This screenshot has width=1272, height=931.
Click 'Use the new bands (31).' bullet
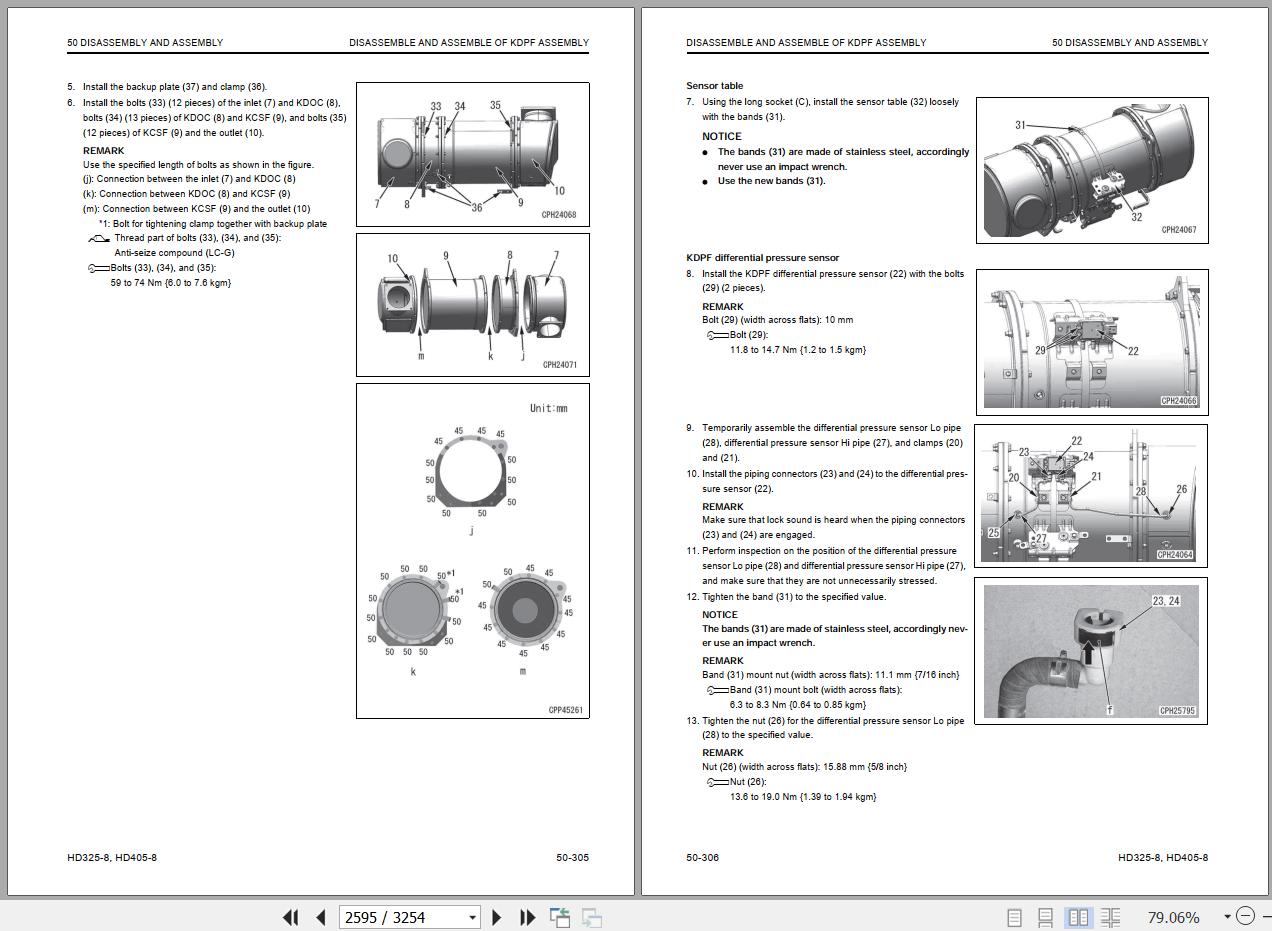[771, 181]
